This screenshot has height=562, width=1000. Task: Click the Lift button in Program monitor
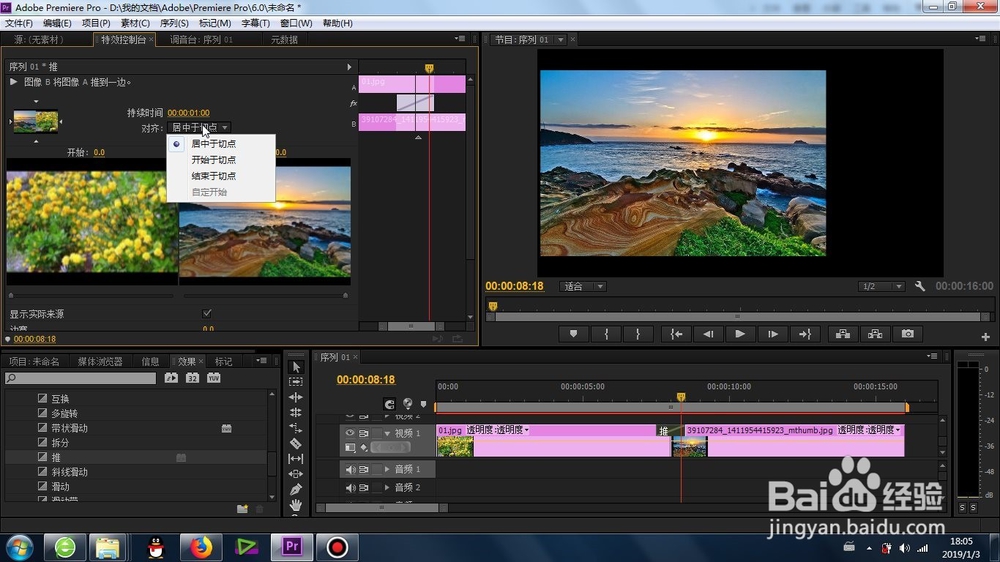click(x=843, y=334)
